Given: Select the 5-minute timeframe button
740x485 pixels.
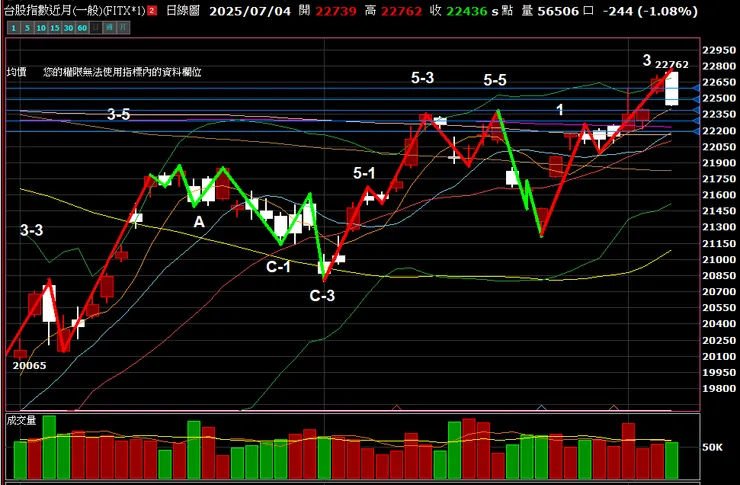Looking at the screenshot, I should [x=27, y=28].
